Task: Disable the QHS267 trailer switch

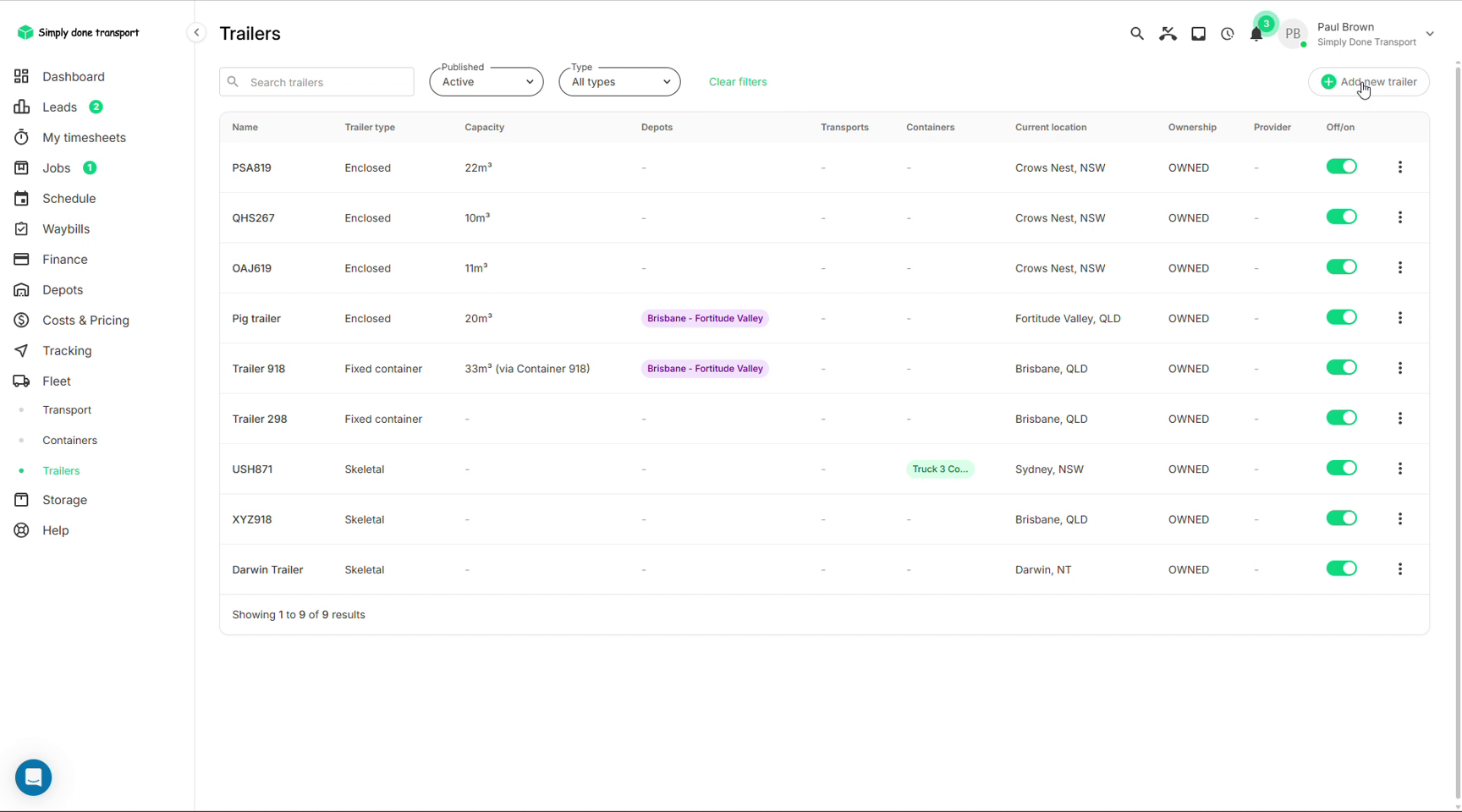Action: pyautogui.click(x=1341, y=217)
